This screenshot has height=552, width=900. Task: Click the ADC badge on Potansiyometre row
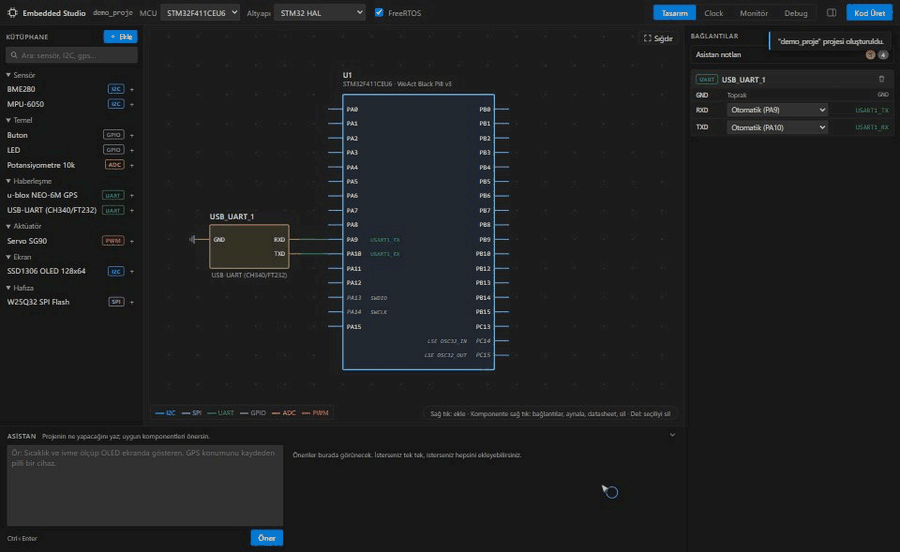(114, 165)
